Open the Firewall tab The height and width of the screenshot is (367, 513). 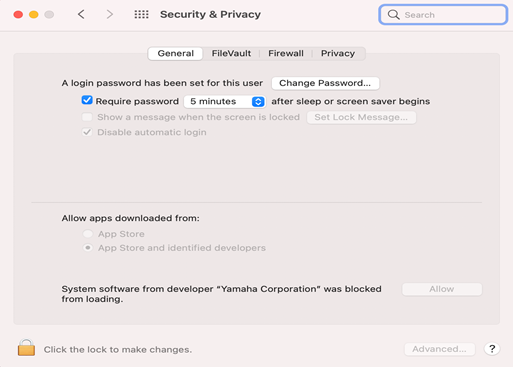tap(286, 53)
